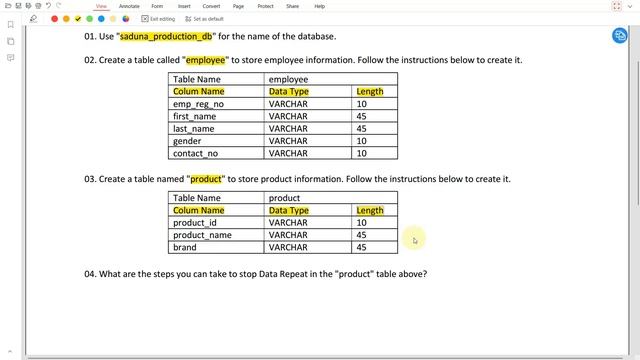This screenshot has height=360, width=640.
Task: Pick the blue highlight color
Action: click(x=101, y=19)
